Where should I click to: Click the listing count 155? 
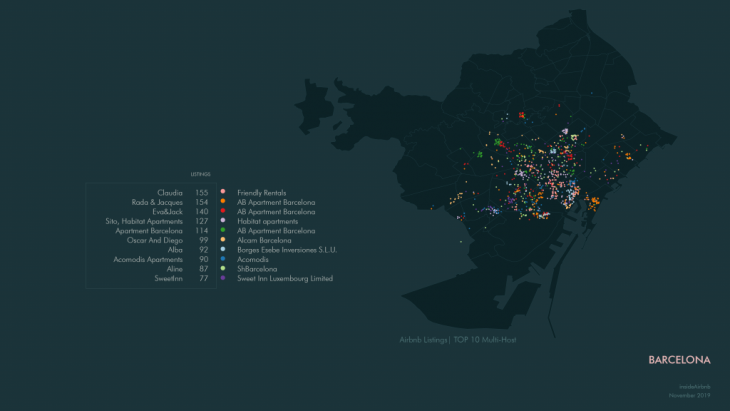(x=202, y=192)
